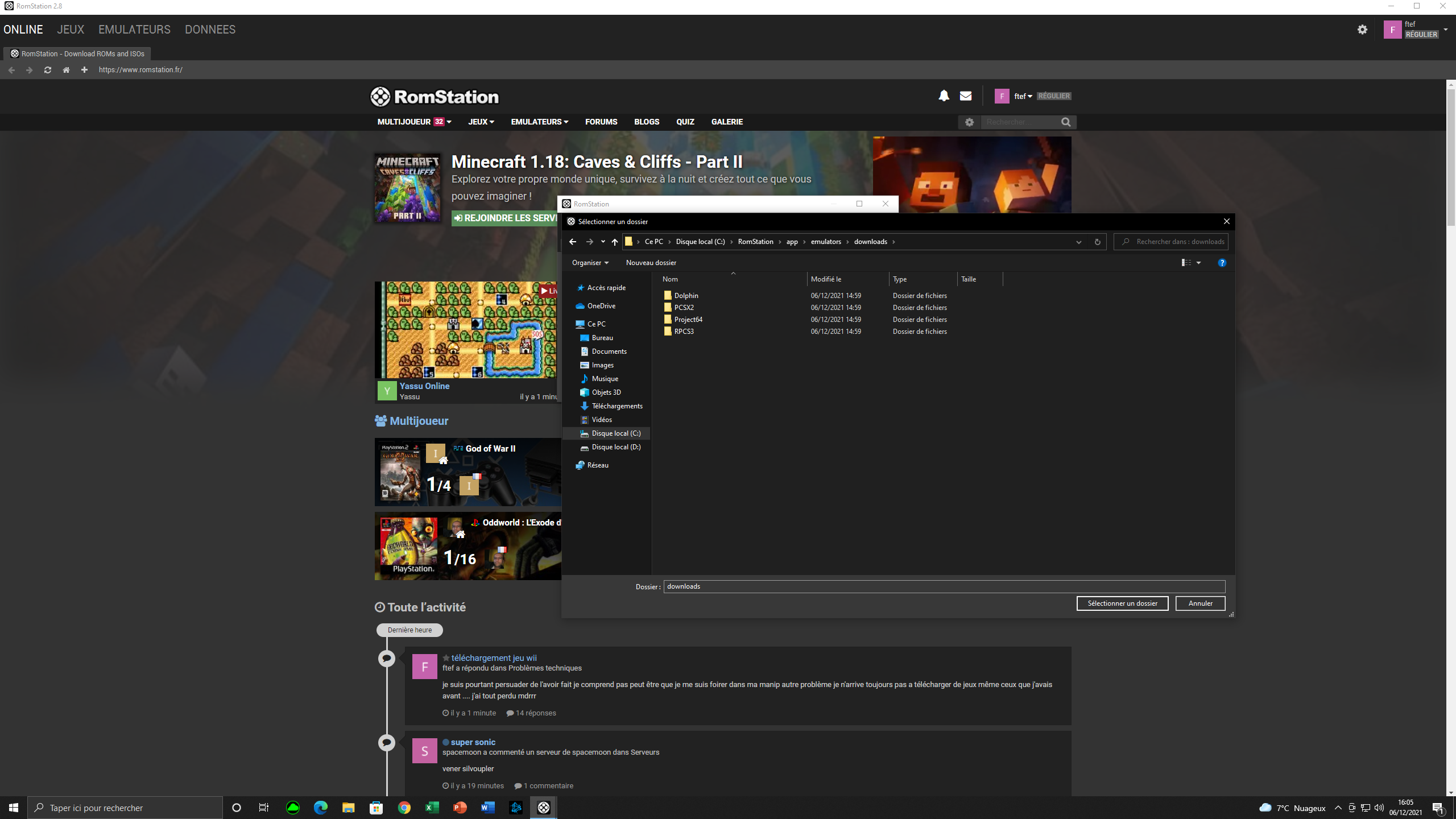Open the QUIZ menu item
Viewport: 1456px width, 819px height.
pyautogui.click(x=685, y=122)
